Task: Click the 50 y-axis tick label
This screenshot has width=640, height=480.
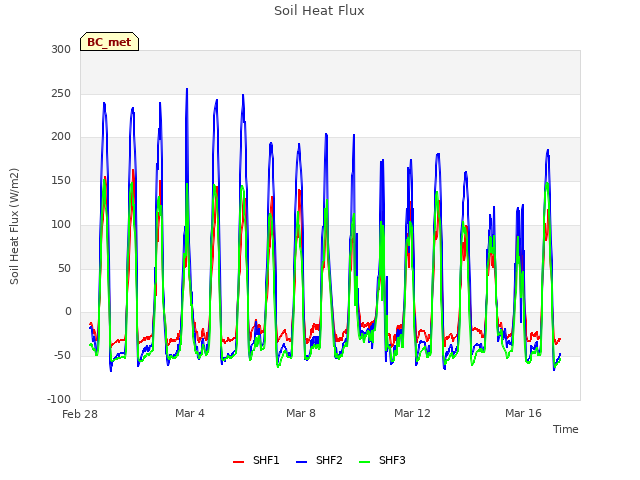Action: [64, 268]
